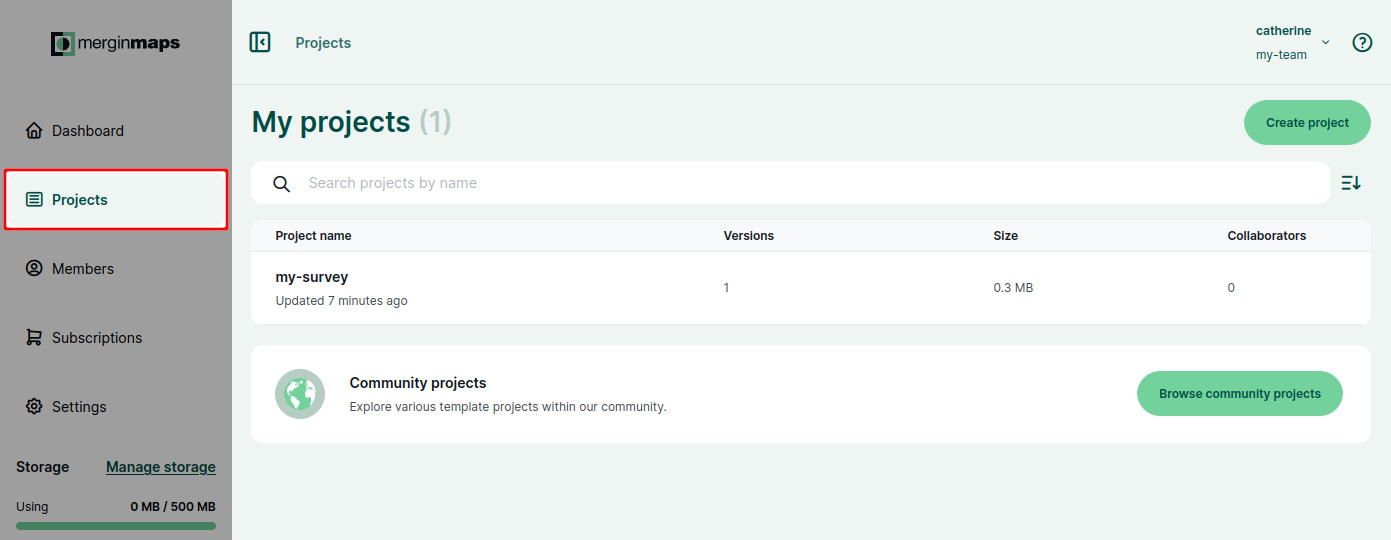Screen dimensions: 1391x540
Task: Click the my-survey Versions value 1
Action: (x=727, y=288)
